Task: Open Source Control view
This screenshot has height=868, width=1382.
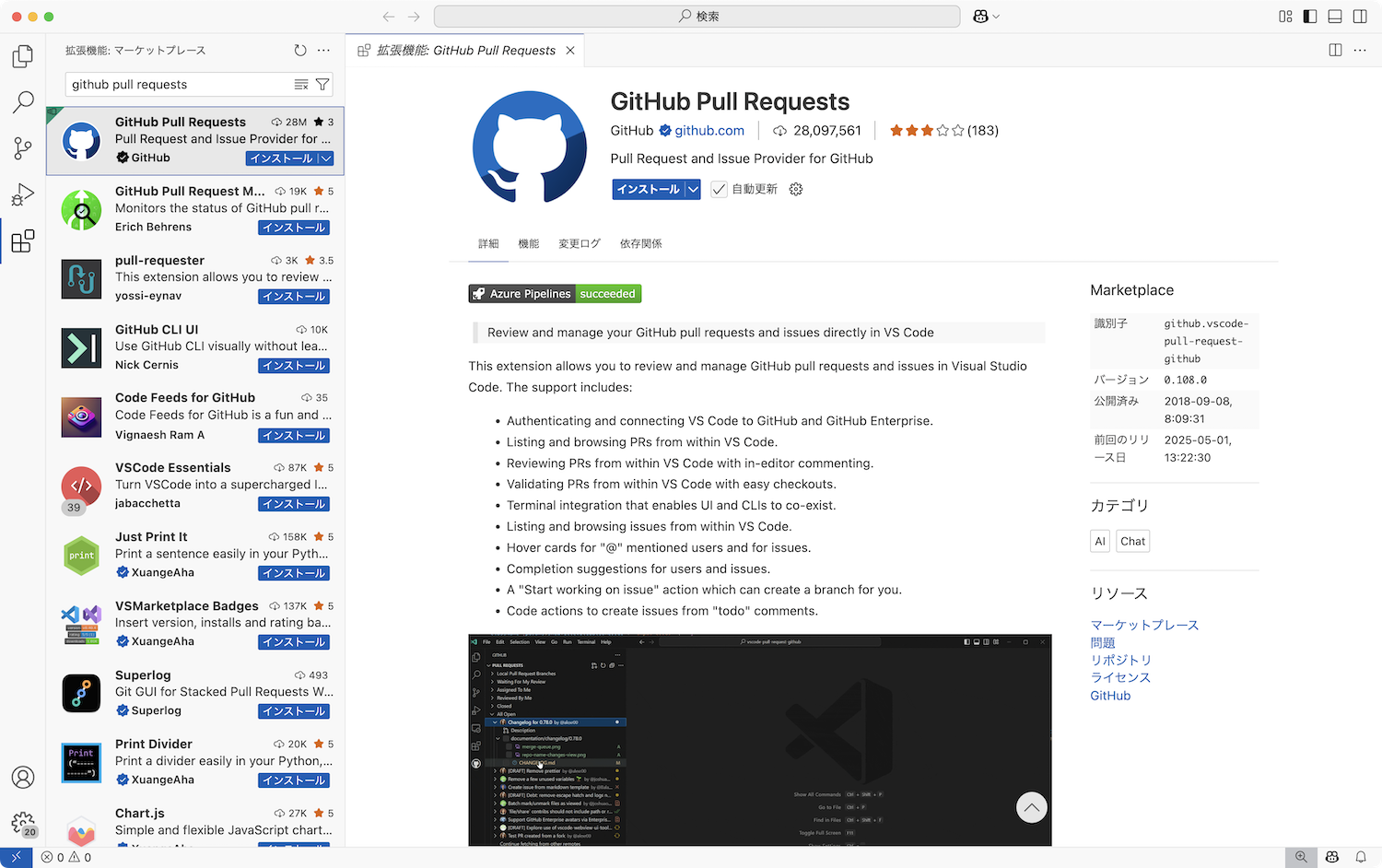Action: coord(23,147)
